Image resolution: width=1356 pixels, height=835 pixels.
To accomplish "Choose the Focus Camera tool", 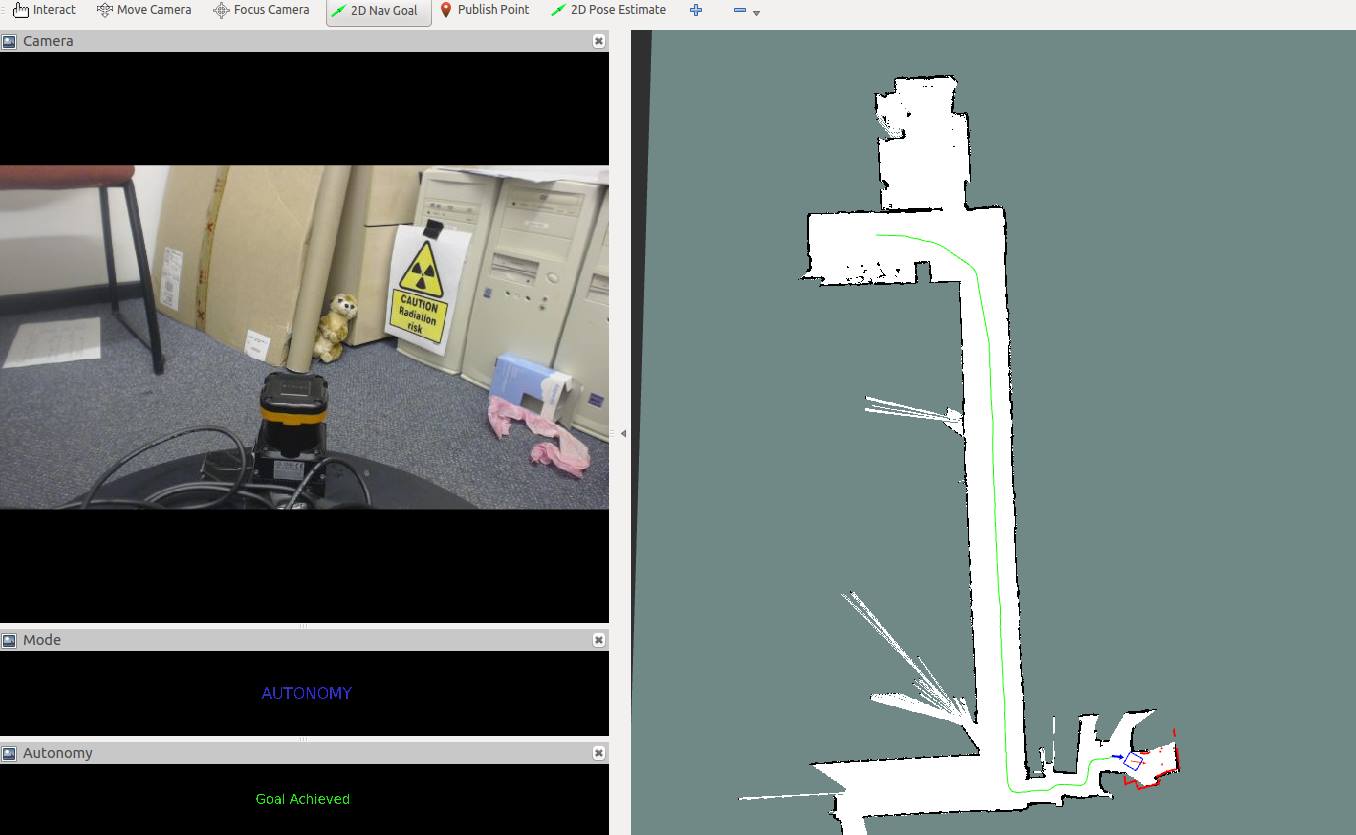I will coord(261,10).
